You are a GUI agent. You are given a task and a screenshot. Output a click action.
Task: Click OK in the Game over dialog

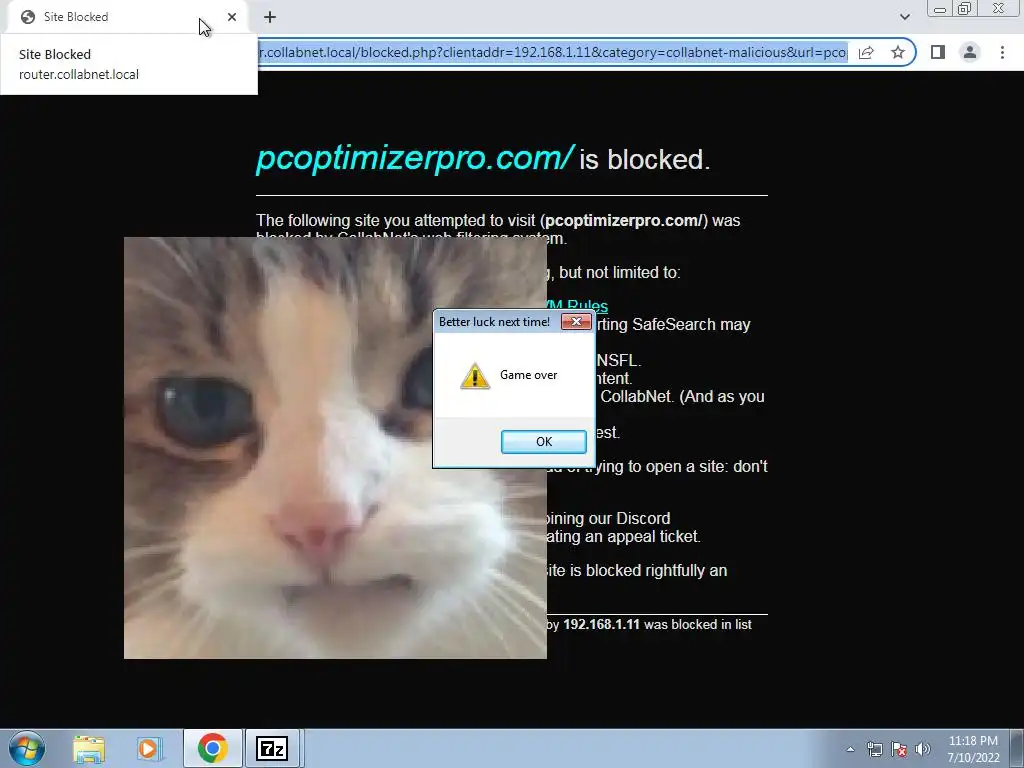tap(543, 441)
